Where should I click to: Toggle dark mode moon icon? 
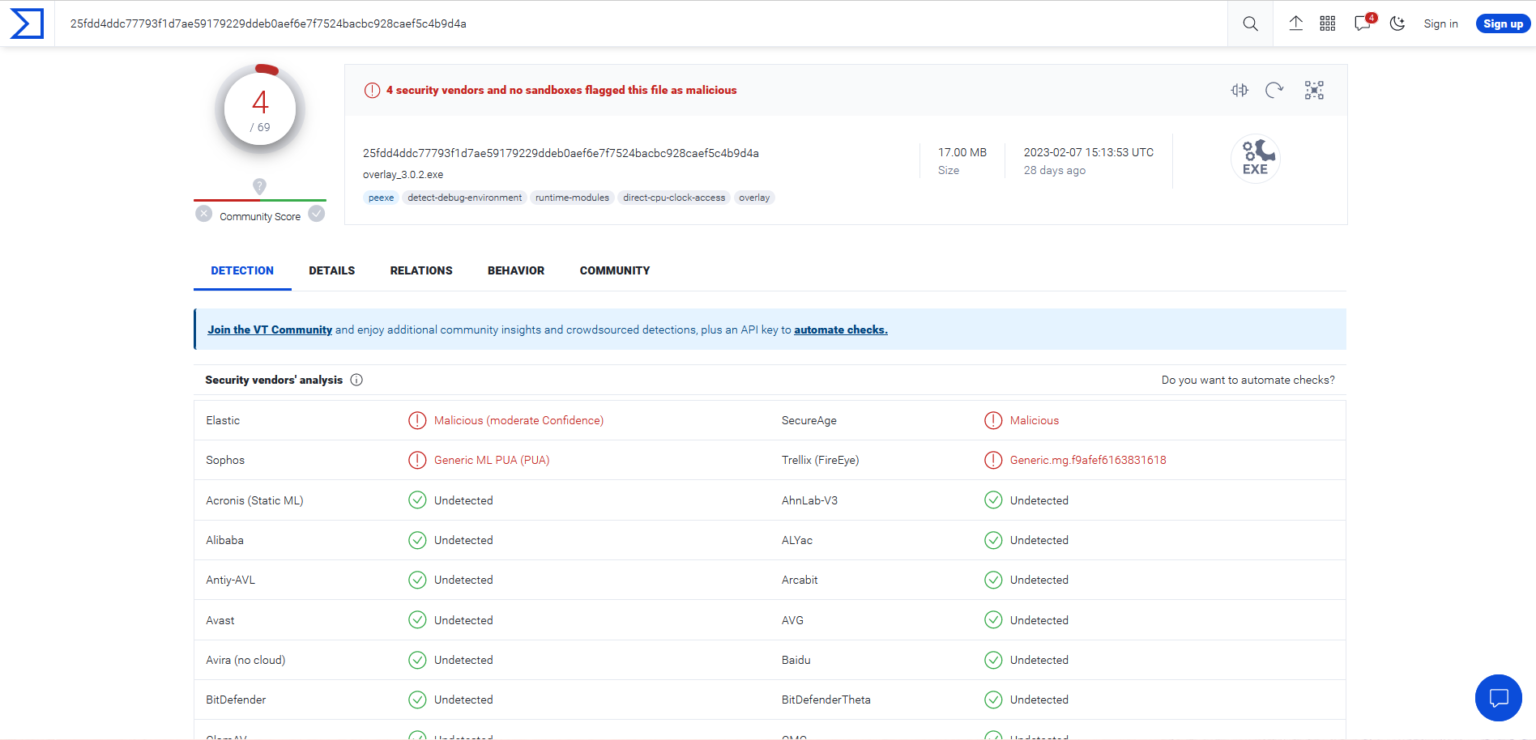pyautogui.click(x=1397, y=24)
